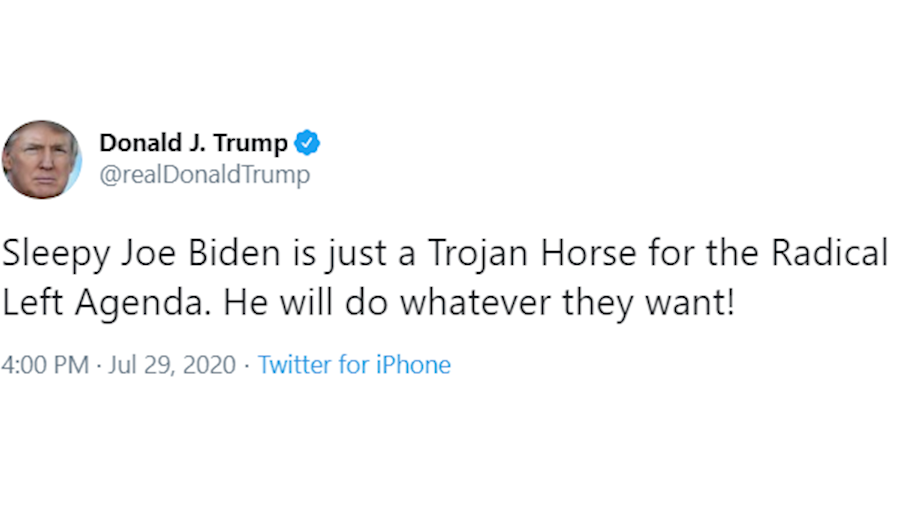Click the black bar below the tweet

click(x=450, y=461)
